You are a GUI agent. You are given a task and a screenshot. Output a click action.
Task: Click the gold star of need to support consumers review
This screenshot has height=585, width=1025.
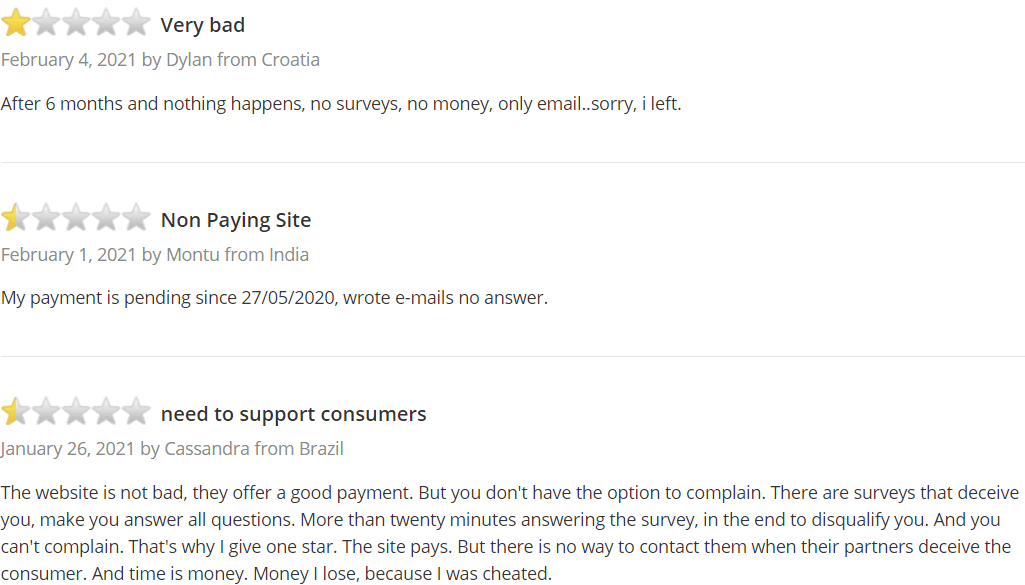pos(16,412)
